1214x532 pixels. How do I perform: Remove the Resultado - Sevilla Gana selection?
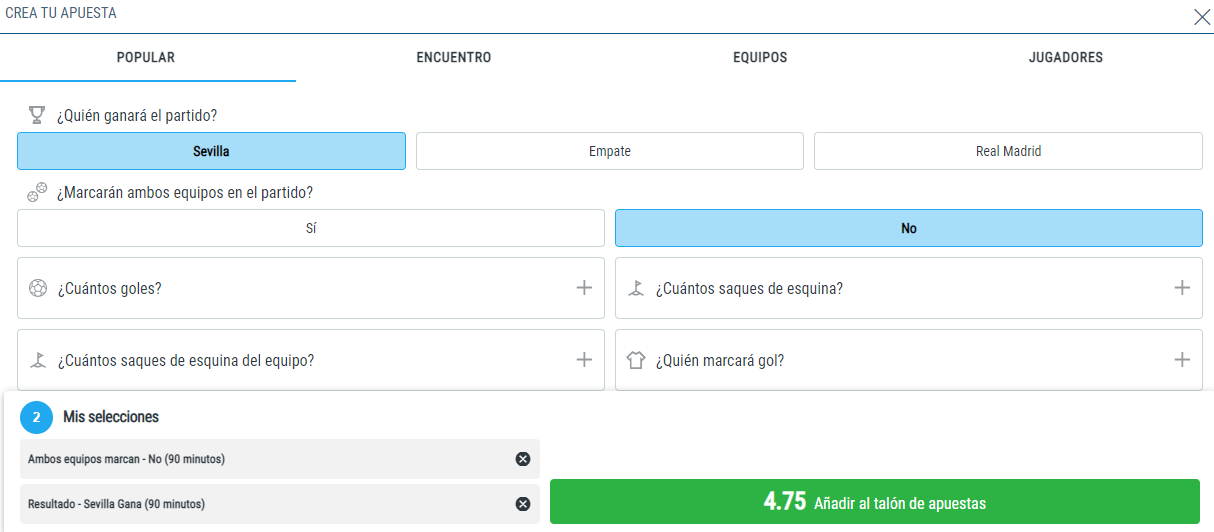522,504
